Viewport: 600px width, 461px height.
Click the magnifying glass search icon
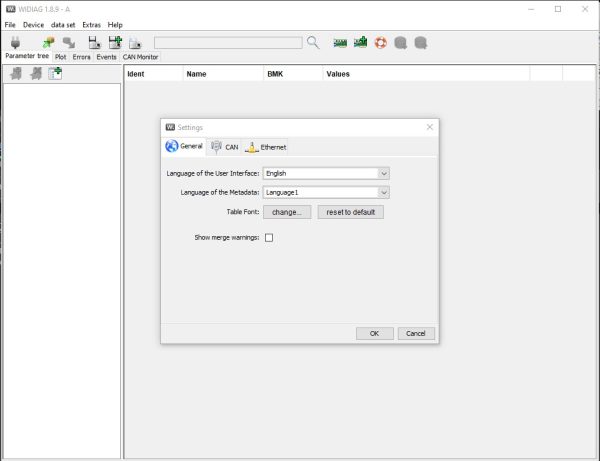[313, 42]
